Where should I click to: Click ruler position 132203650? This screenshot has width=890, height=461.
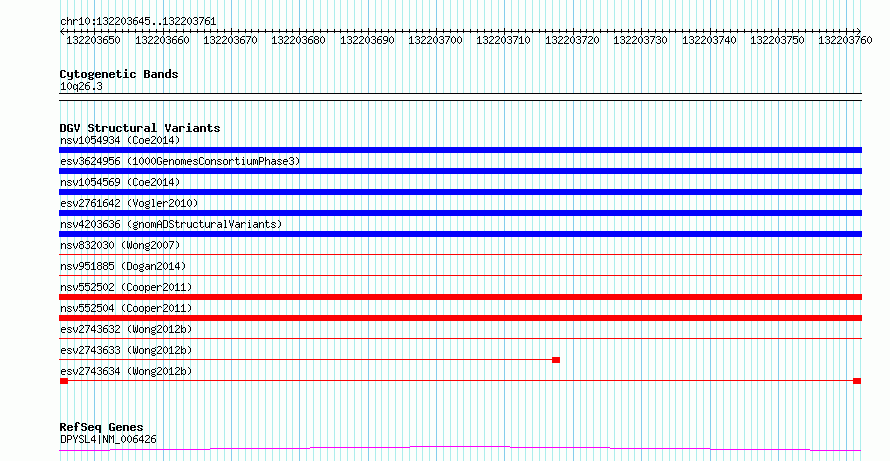pyautogui.click(x=94, y=40)
